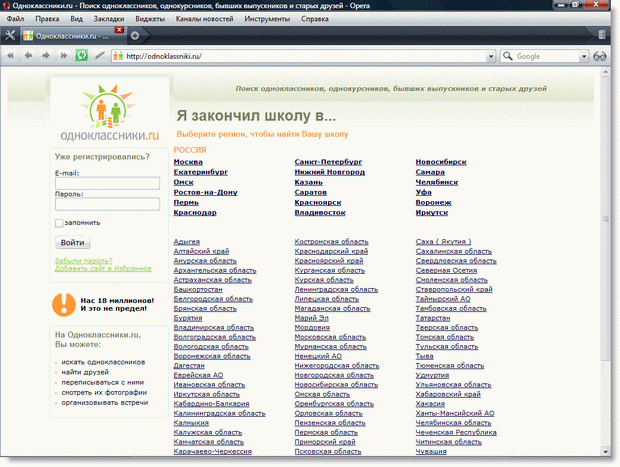Open the Татарстан region link

pyautogui.click(x=433, y=318)
